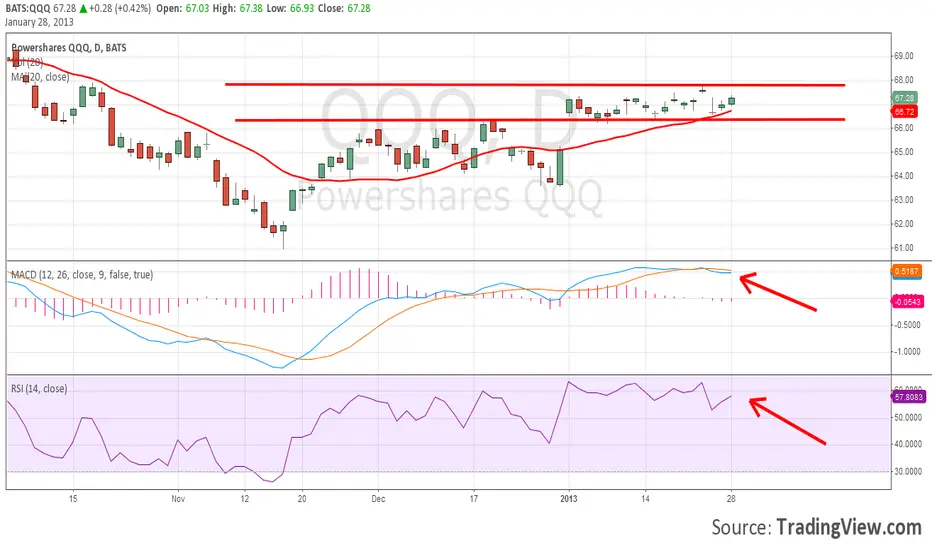This screenshot has height=550, width=932.
Task: Click the 40.0000 RSI axis label
Action: 908,444
